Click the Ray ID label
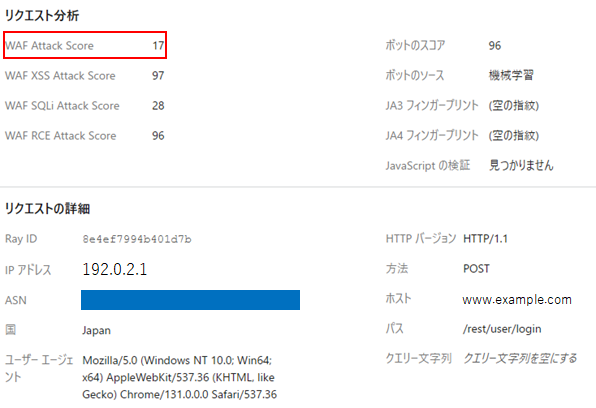Viewport: 596px width, 408px height. coord(21,239)
